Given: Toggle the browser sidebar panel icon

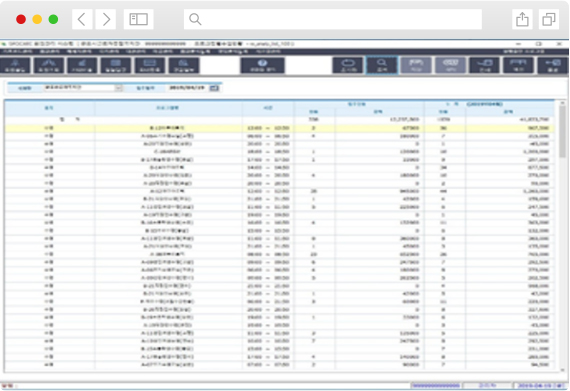Looking at the screenshot, I should tap(139, 19).
